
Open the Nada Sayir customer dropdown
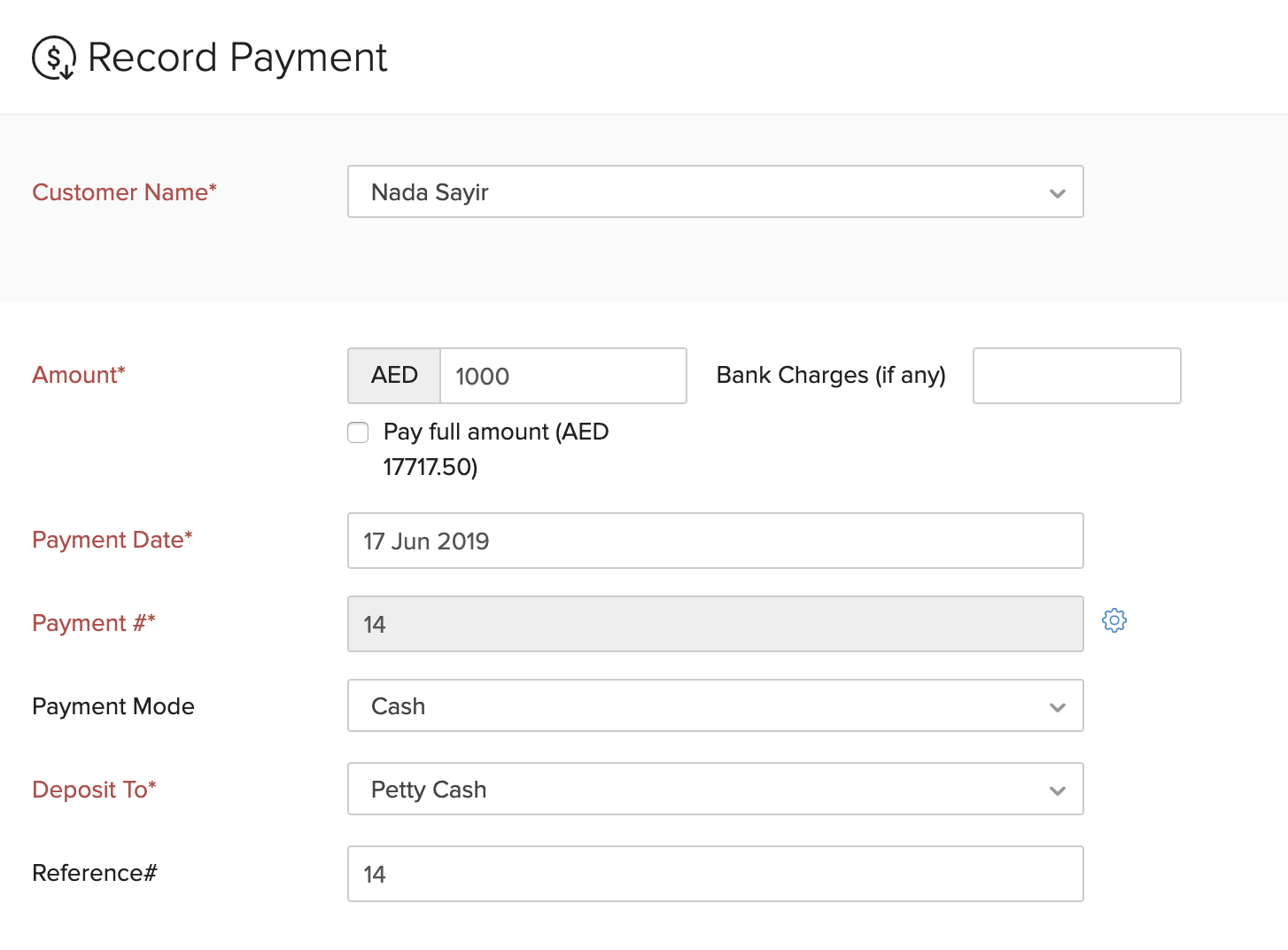[700, 192]
